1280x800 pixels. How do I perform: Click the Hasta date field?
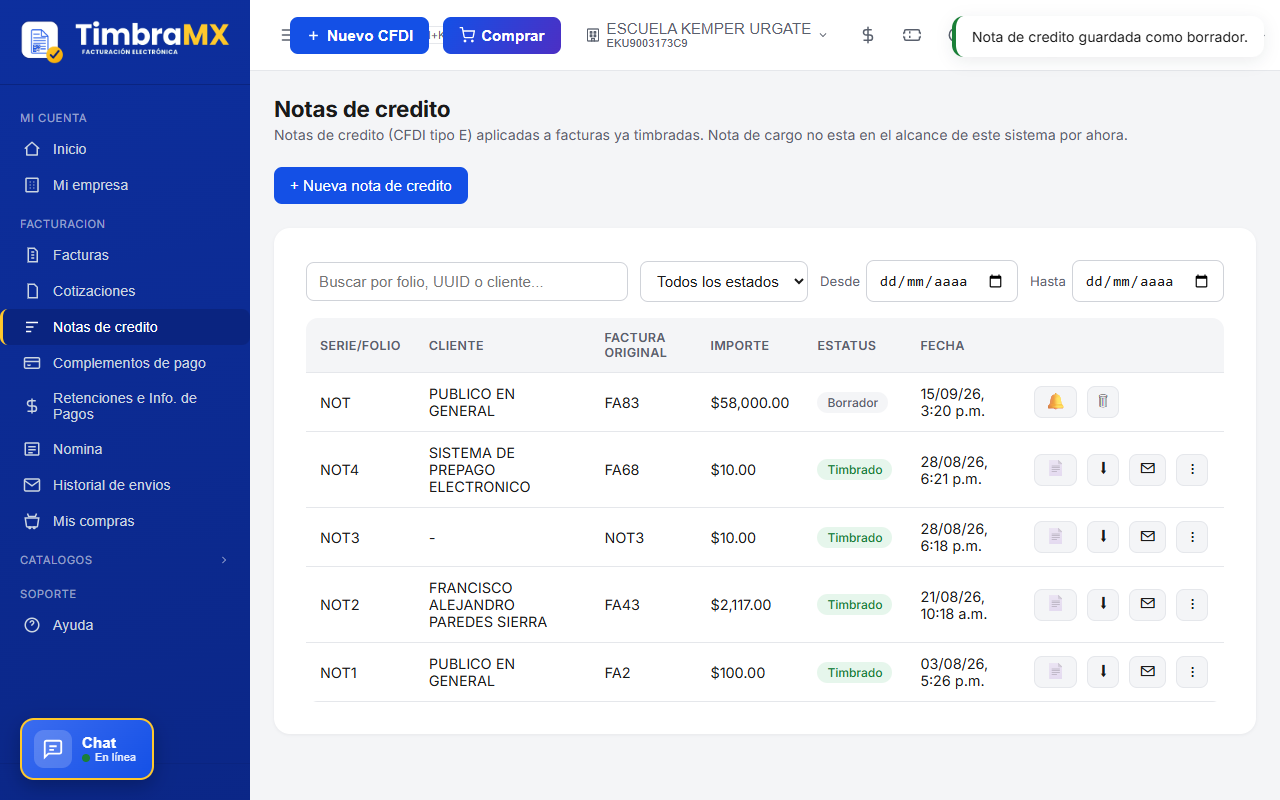[1148, 281]
